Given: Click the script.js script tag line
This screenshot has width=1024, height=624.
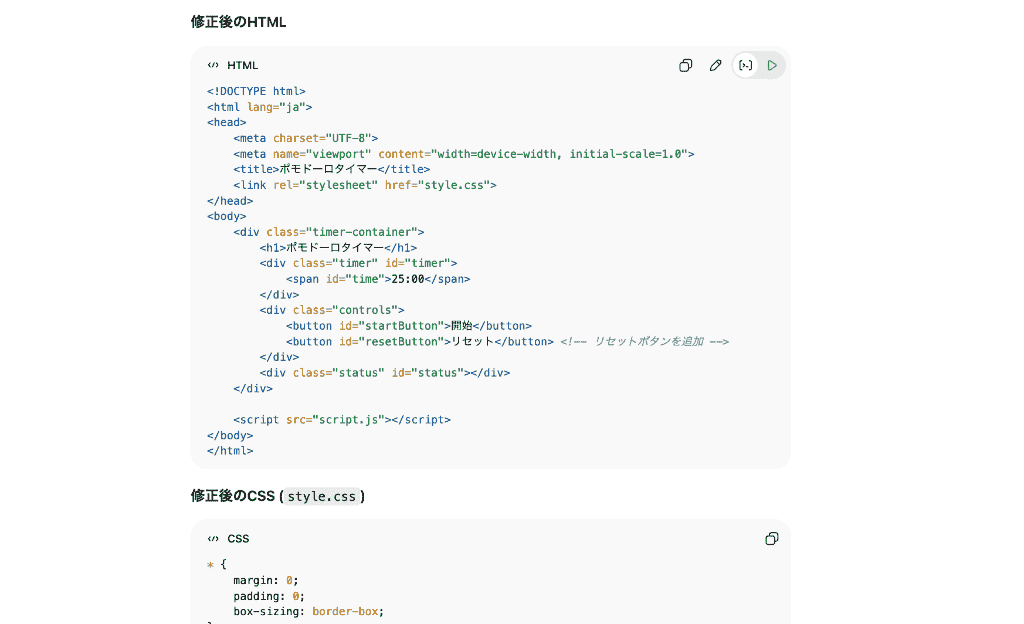Looking at the screenshot, I should tap(342, 419).
